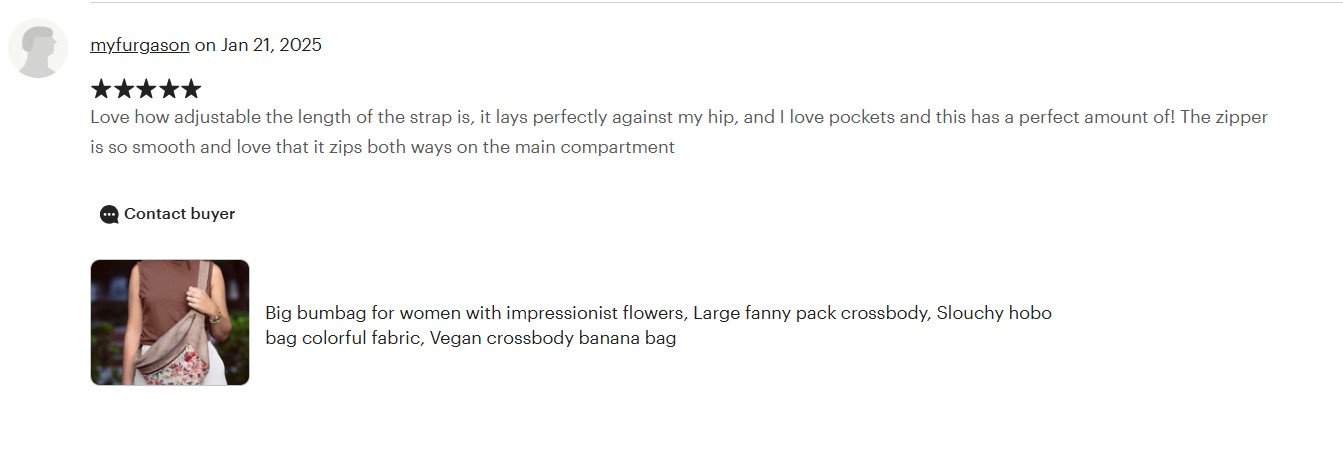Click the "Vegan crossbody banana bag" title line
1343x453 pixels.
[x=553, y=338]
